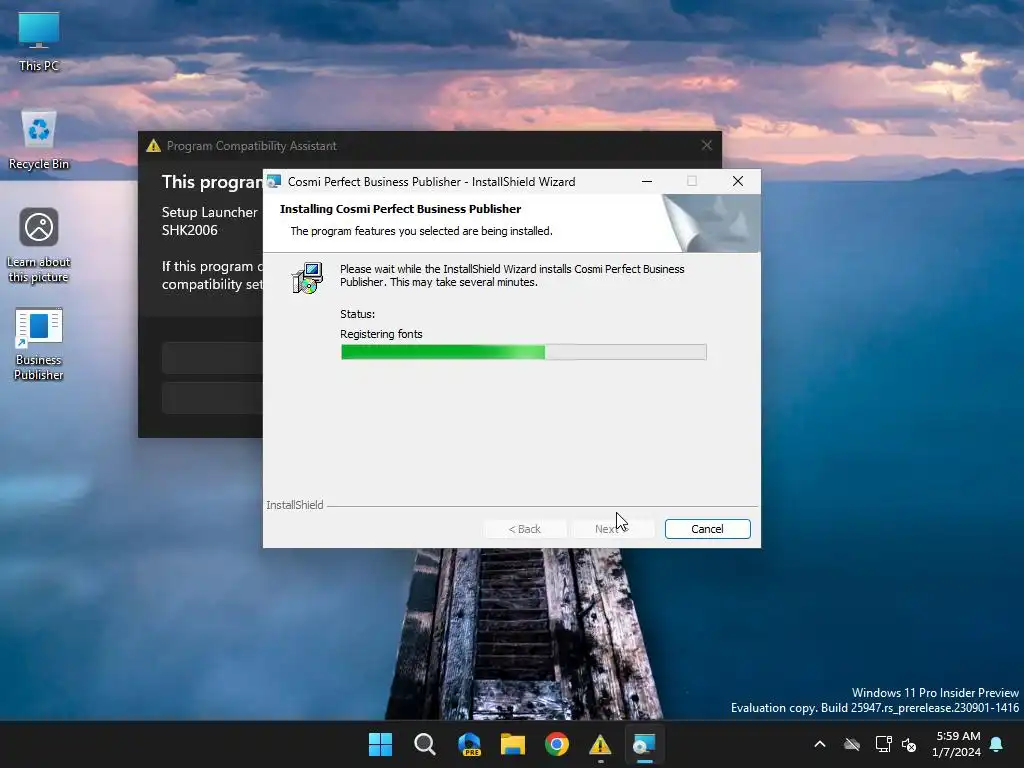Click the disabled Next button
The image size is (1024, 768).
[x=612, y=529]
